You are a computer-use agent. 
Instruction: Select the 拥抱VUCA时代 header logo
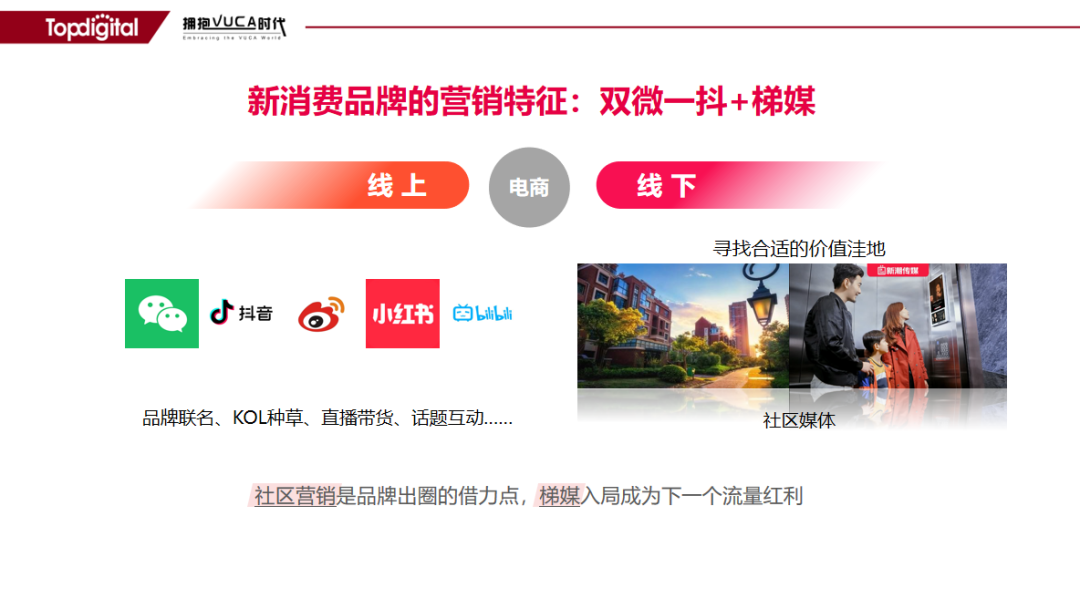pos(234,28)
